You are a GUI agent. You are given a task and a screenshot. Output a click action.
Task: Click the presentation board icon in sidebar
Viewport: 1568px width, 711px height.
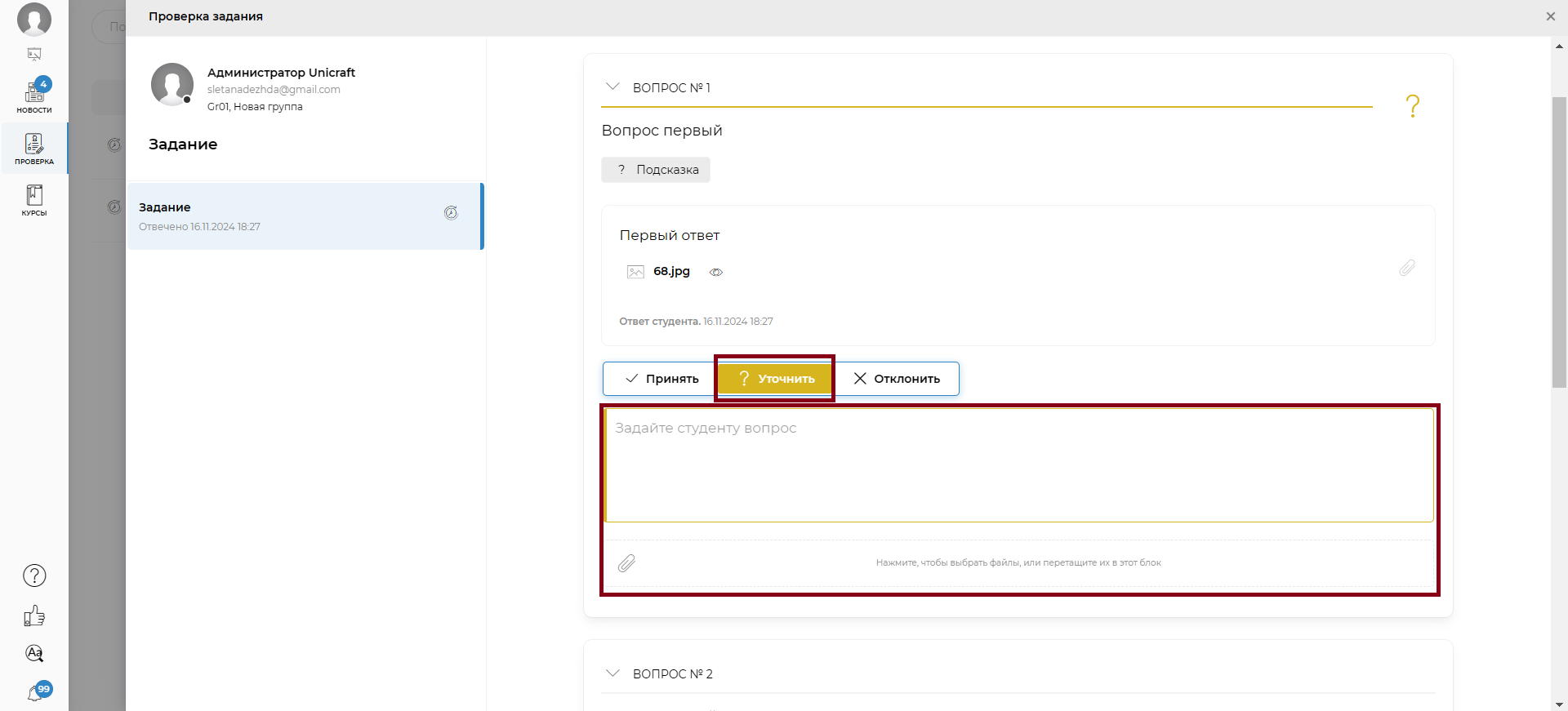(x=34, y=55)
